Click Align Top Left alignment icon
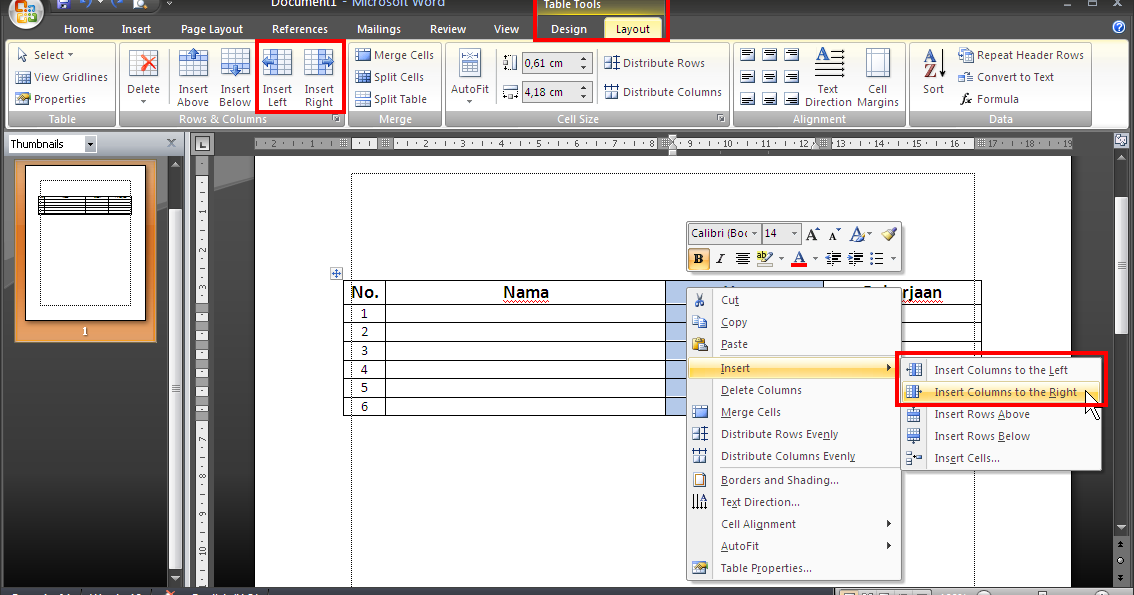This screenshot has height=595, width=1134. pos(748,54)
